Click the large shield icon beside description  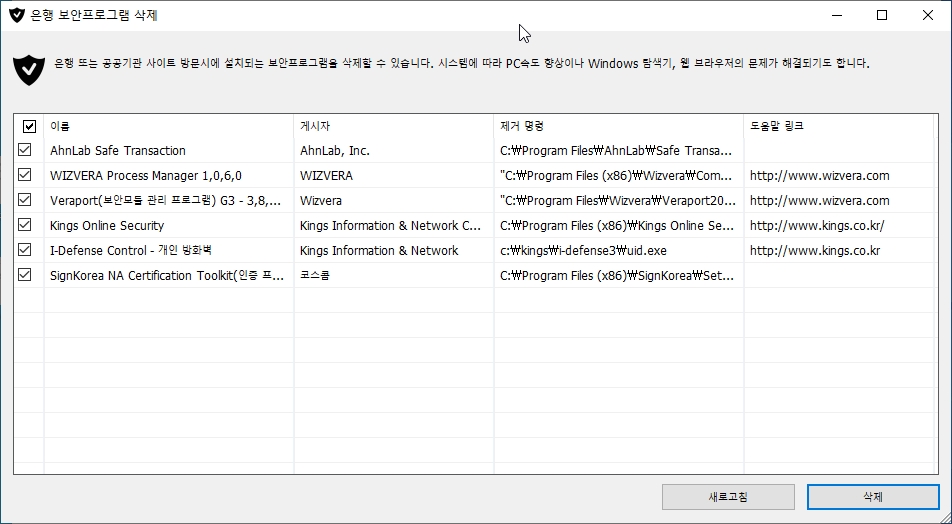[29, 69]
